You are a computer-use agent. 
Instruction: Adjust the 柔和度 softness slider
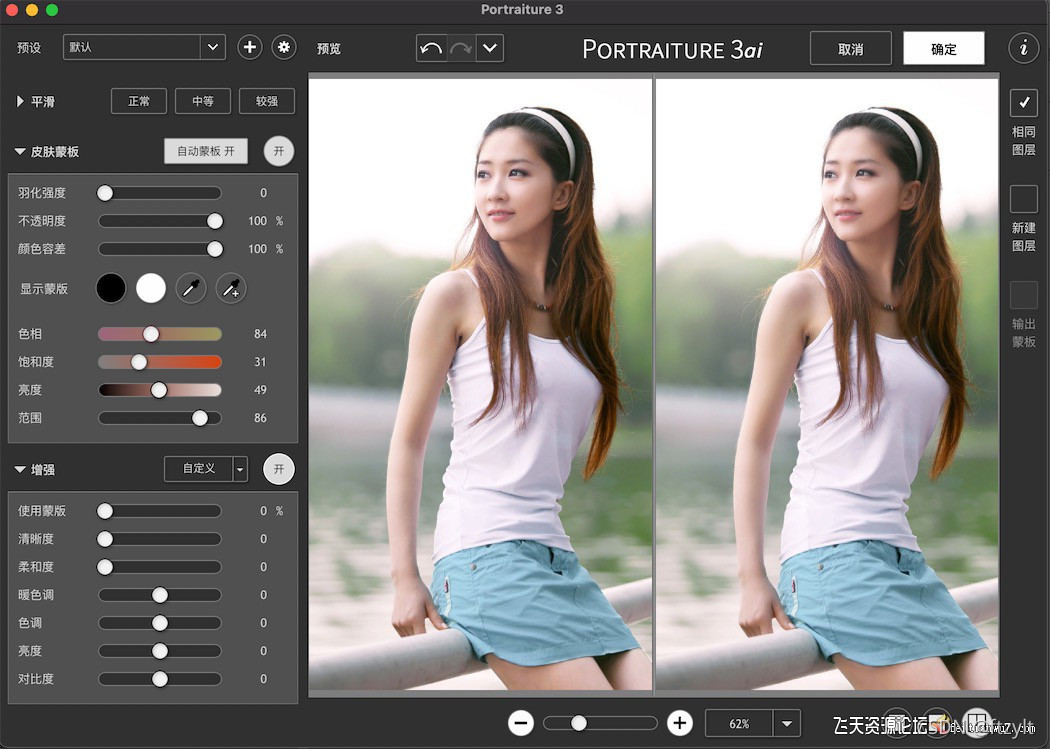[x=159, y=568]
